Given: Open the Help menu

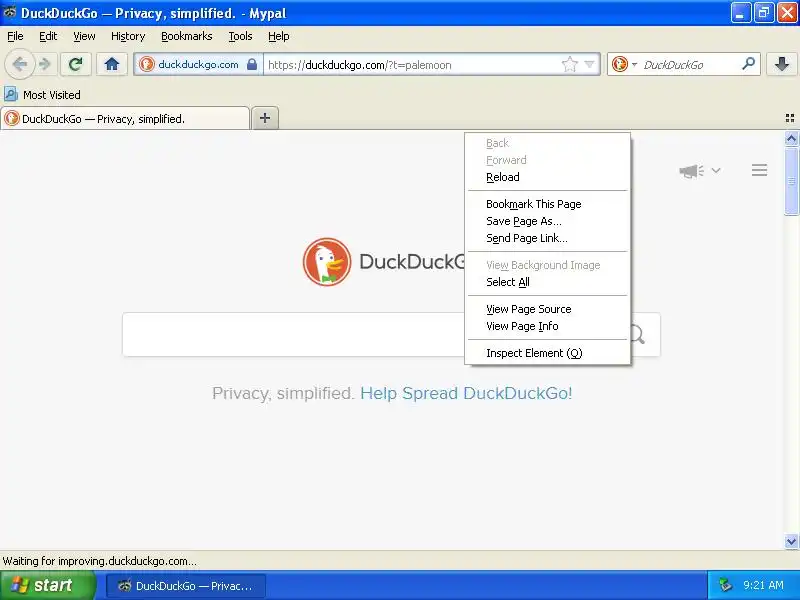Looking at the screenshot, I should pos(279,36).
